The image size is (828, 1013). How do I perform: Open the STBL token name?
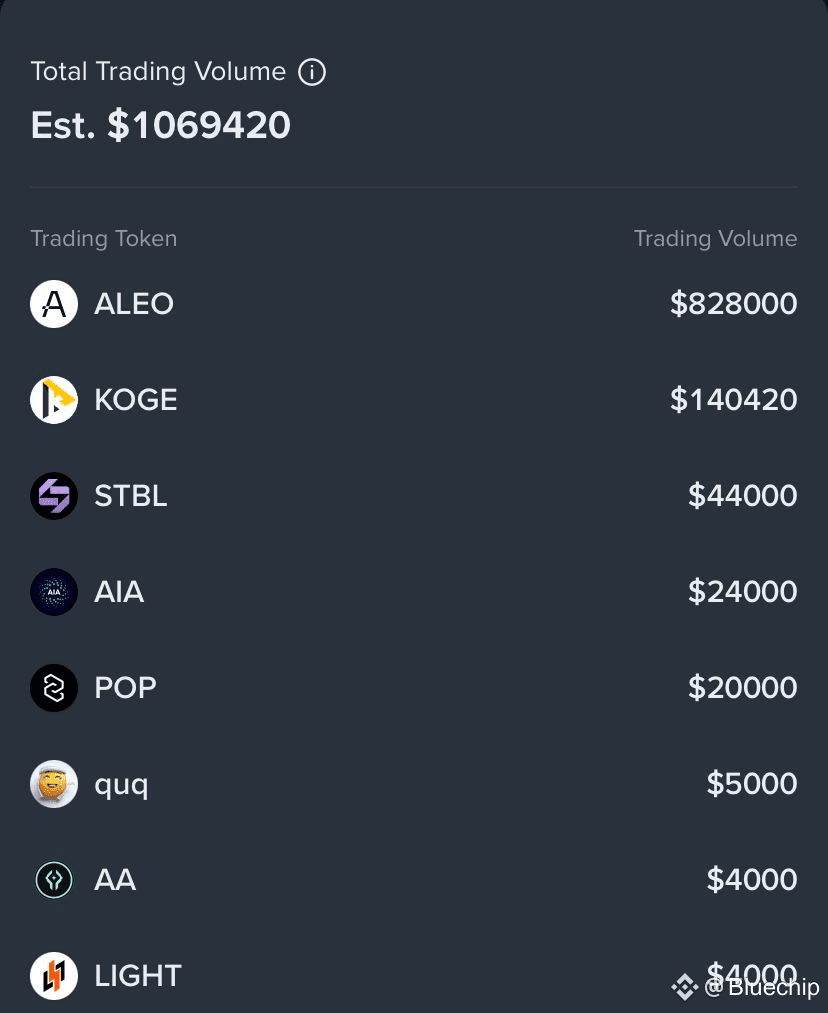pos(131,496)
